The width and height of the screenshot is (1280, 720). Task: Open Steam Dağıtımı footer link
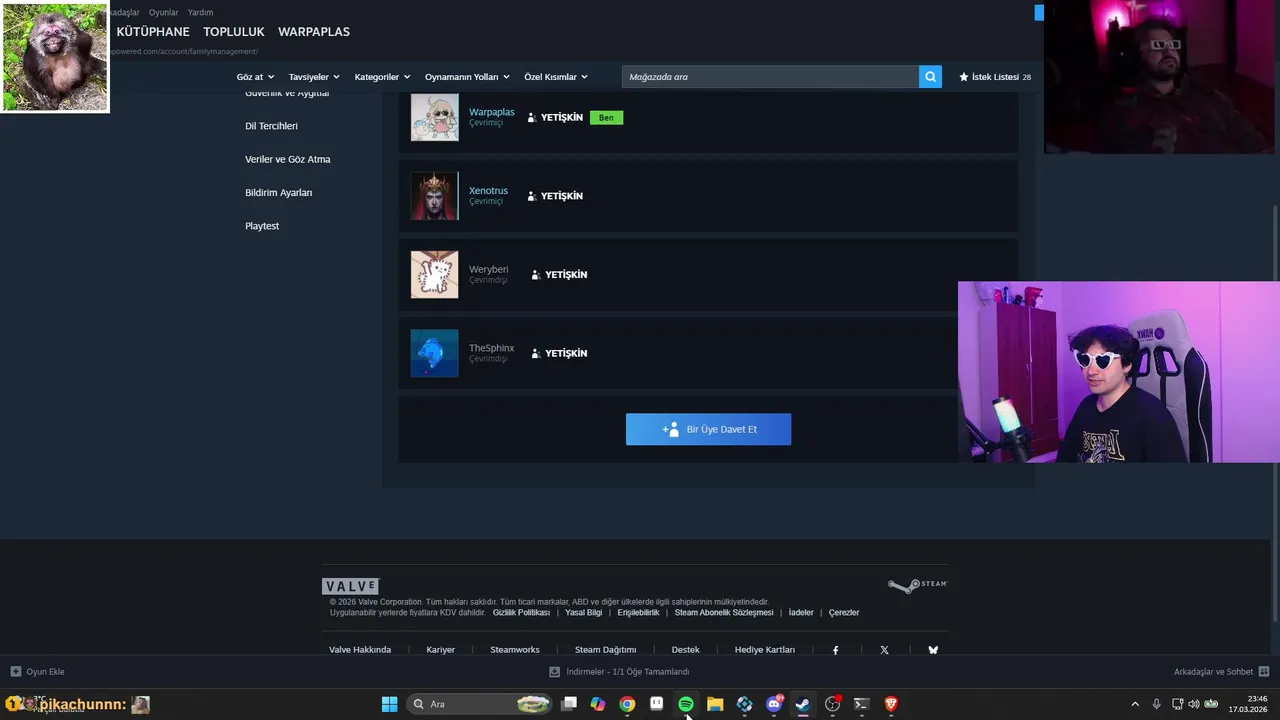pyautogui.click(x=606, y=650)
